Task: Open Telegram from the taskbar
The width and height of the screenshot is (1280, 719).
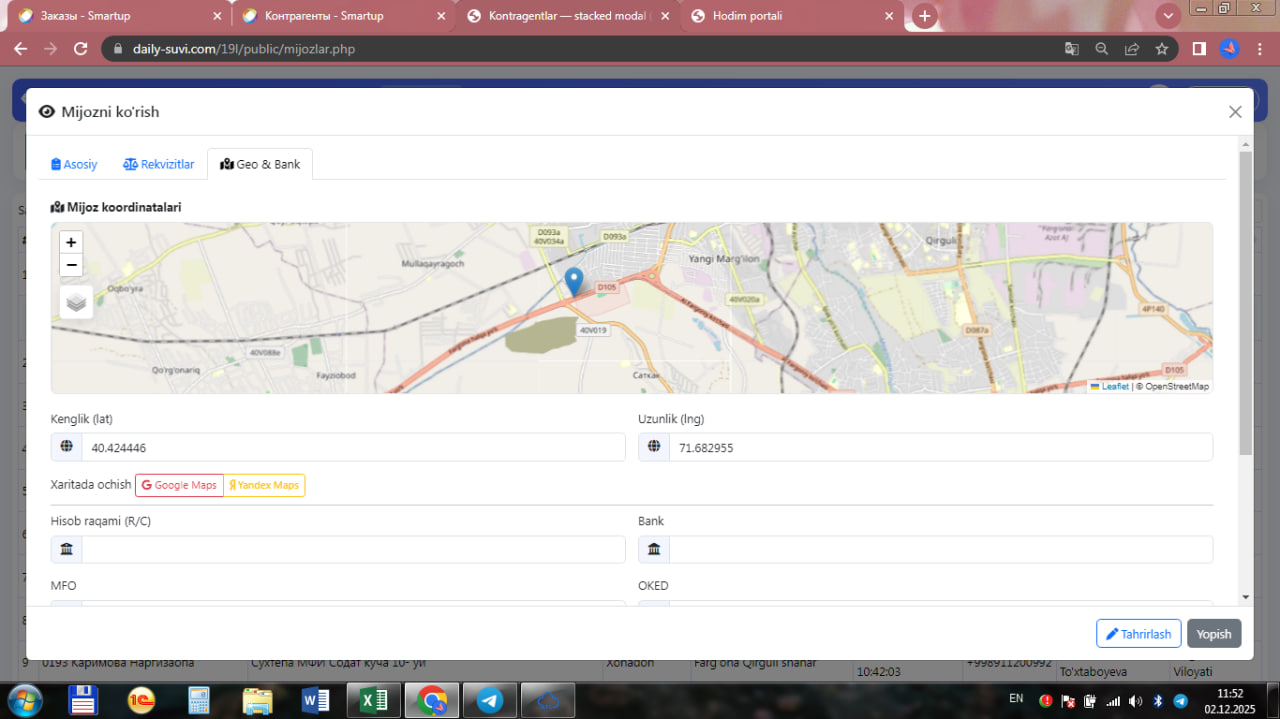Action: click(x=490, y=700)
